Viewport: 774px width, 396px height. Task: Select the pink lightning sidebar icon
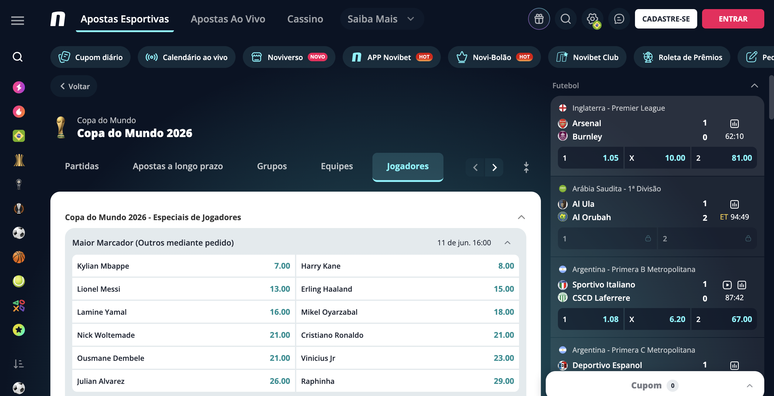19,87
